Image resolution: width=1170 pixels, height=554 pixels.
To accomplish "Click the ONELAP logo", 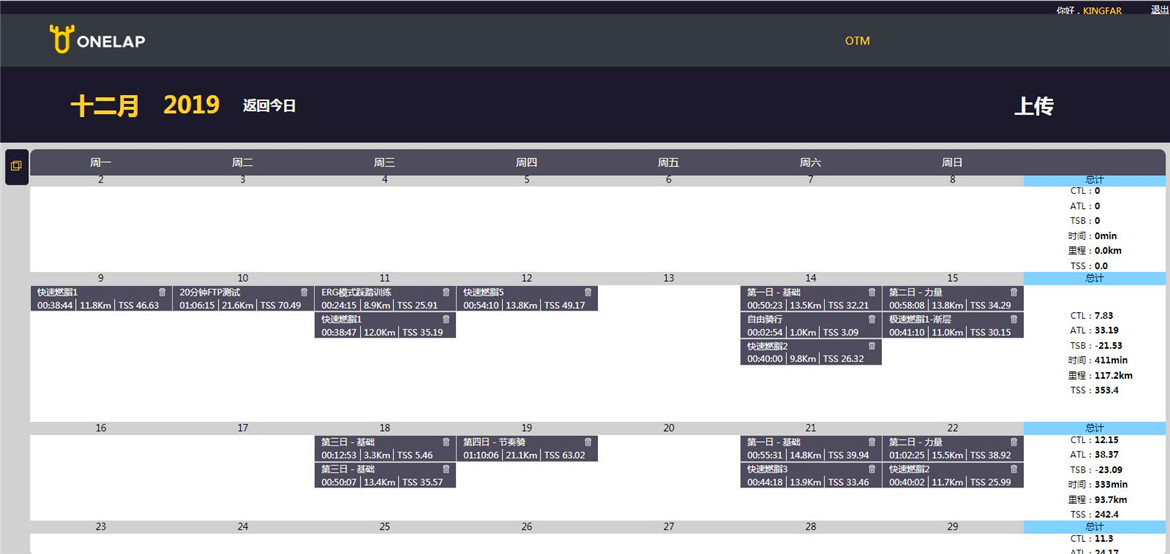I will point(98,41).
